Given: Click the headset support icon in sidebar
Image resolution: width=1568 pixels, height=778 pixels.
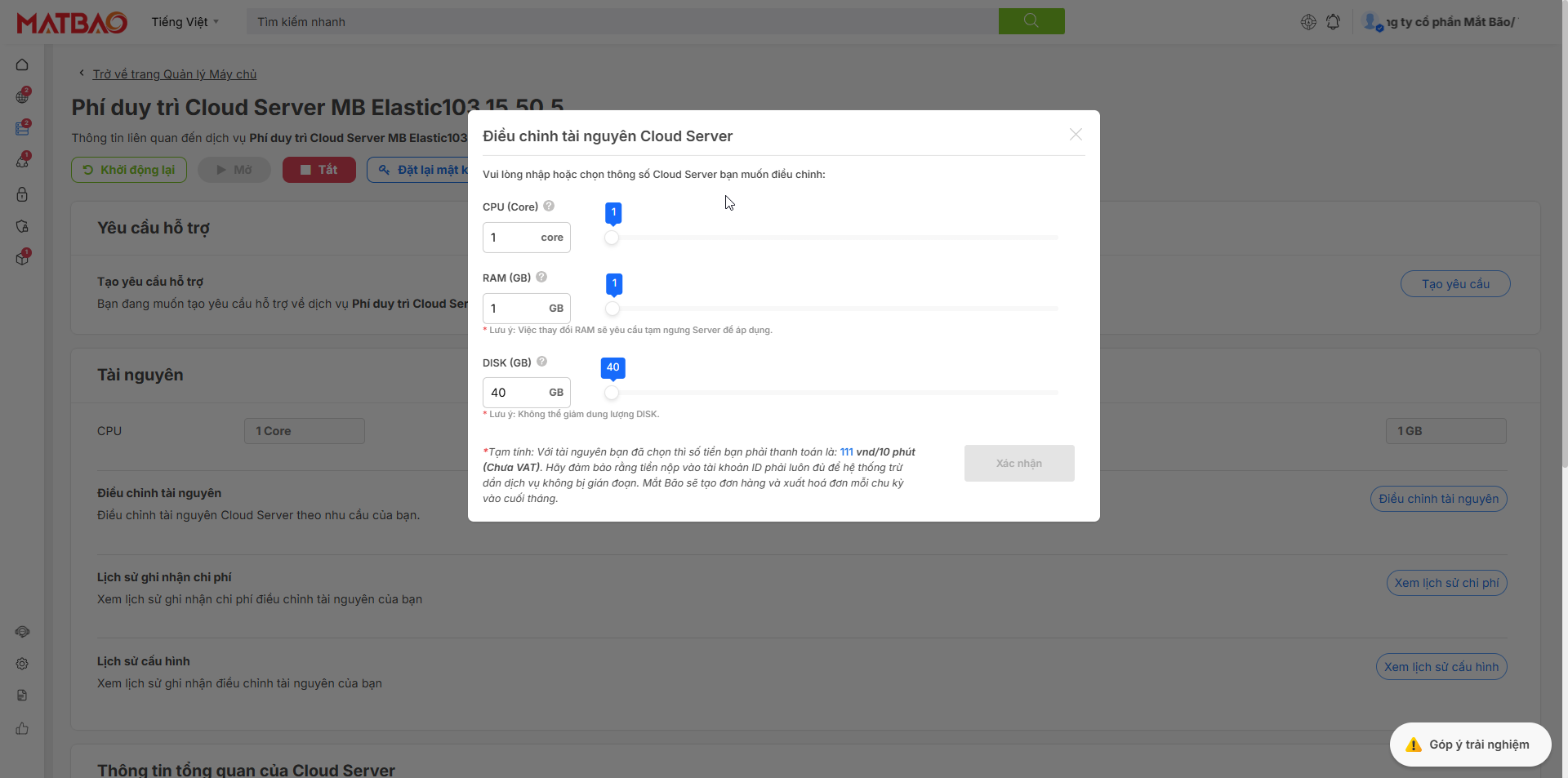Looking at the screenshot, I should click(22, 632).
